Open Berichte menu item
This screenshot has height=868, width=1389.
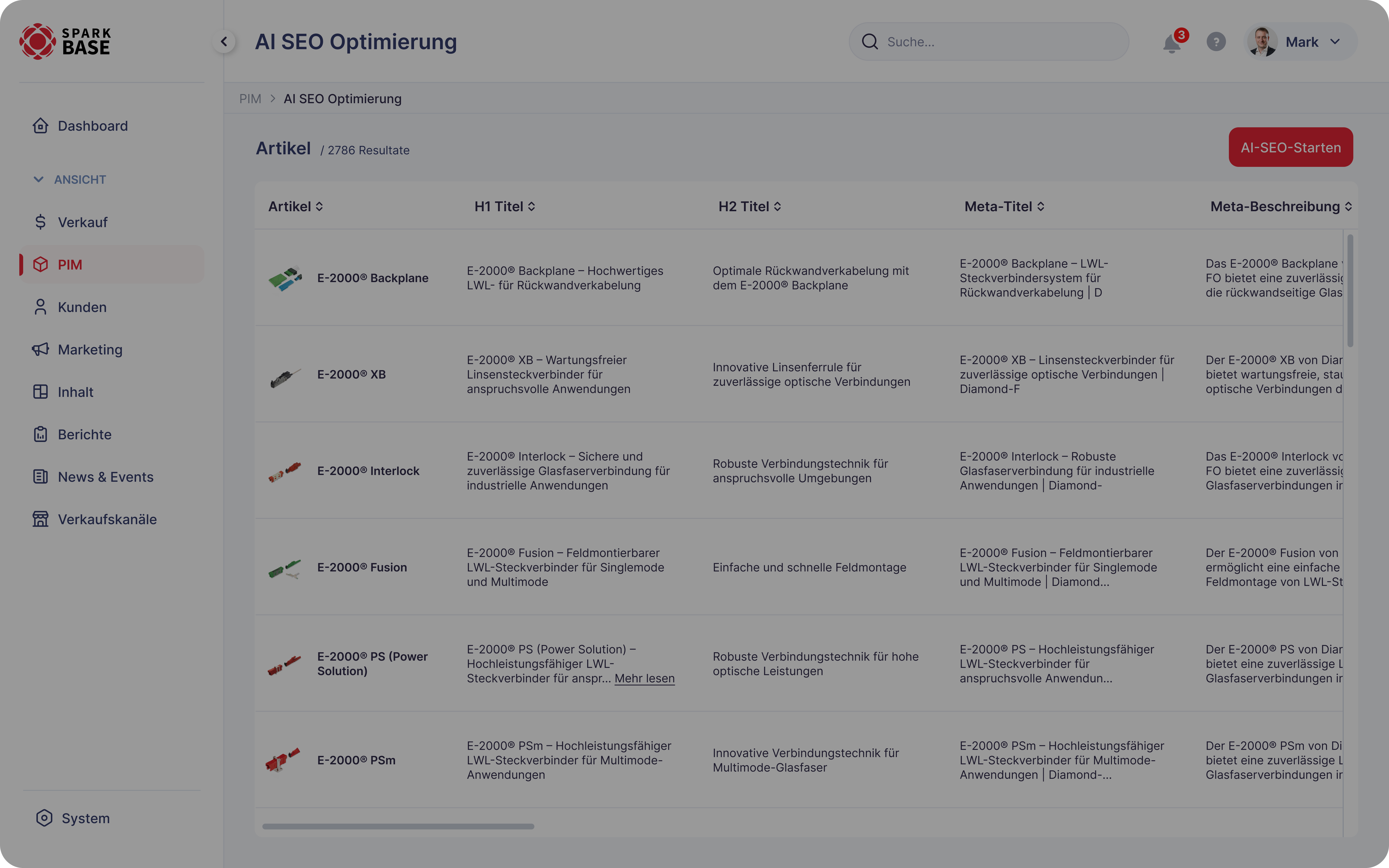(x=112, y=434)
